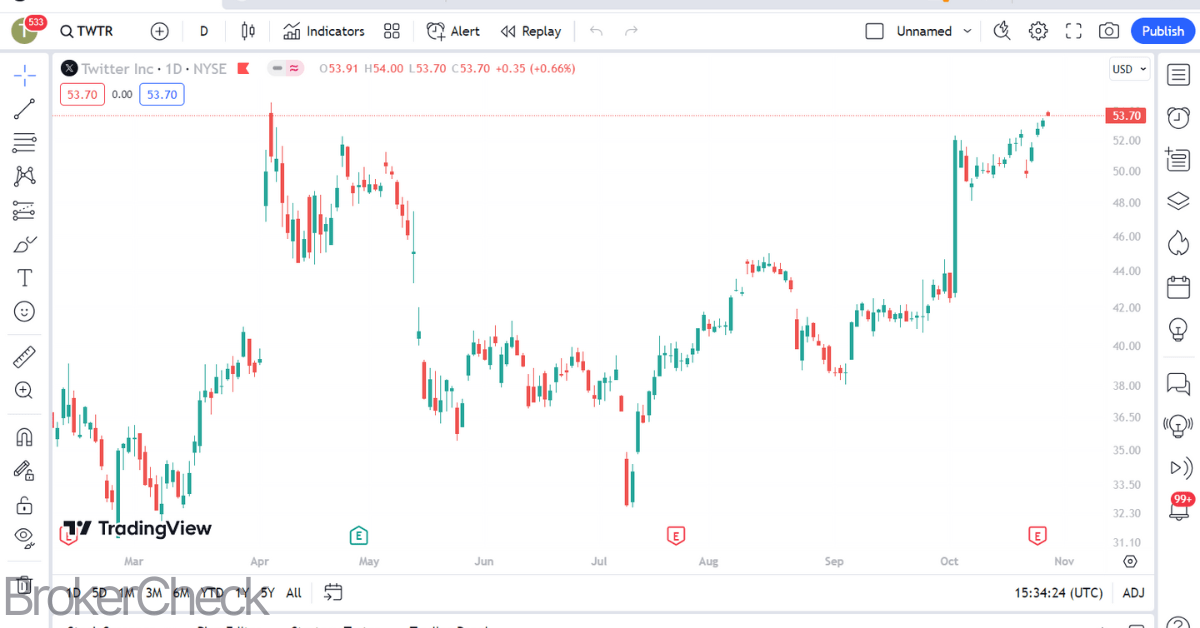This screenshot has width=1200, height=628.
Task: Open calendar panel
Action: click(1178, 287)
